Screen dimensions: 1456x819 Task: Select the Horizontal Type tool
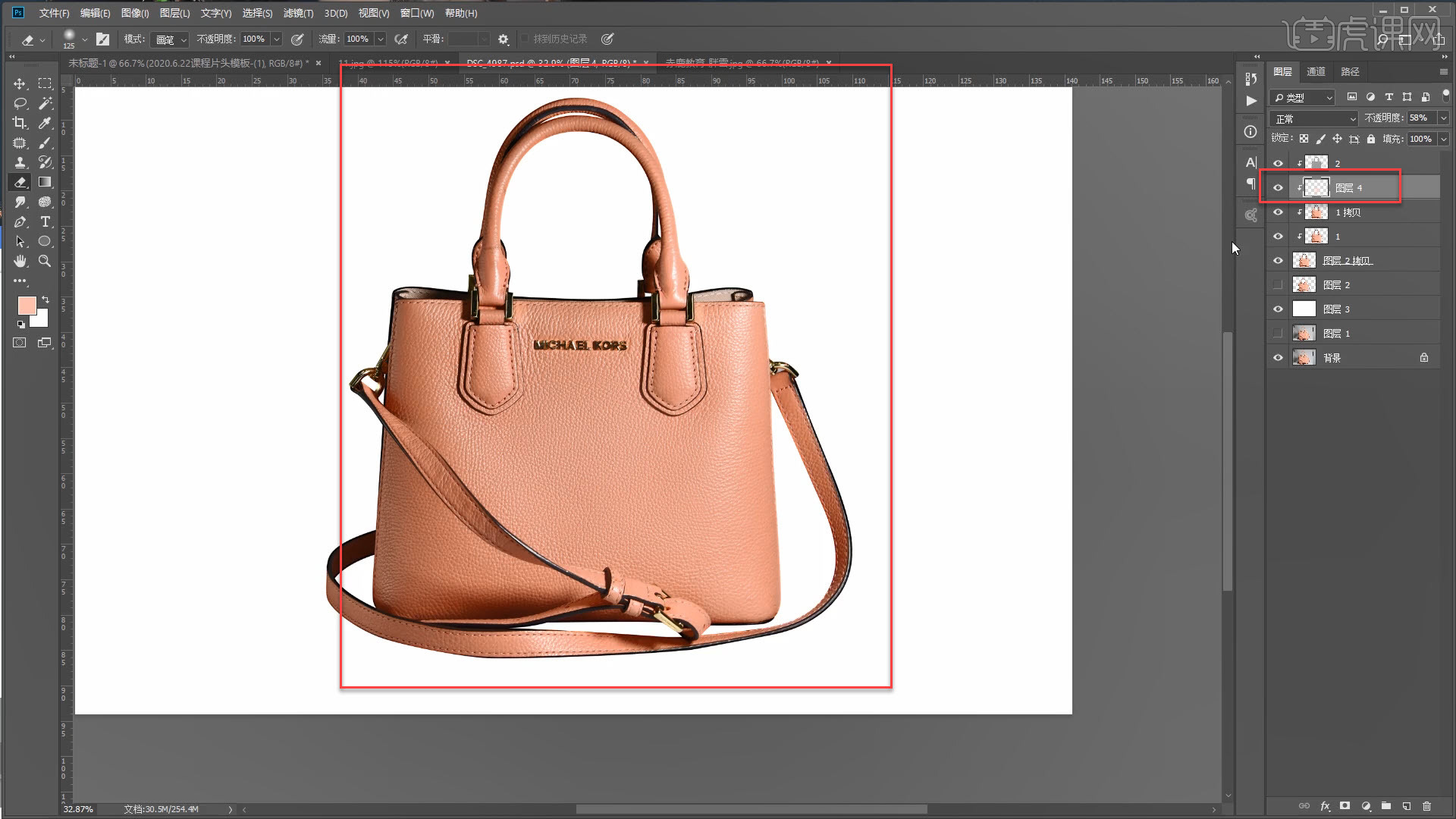click(45, 221)
